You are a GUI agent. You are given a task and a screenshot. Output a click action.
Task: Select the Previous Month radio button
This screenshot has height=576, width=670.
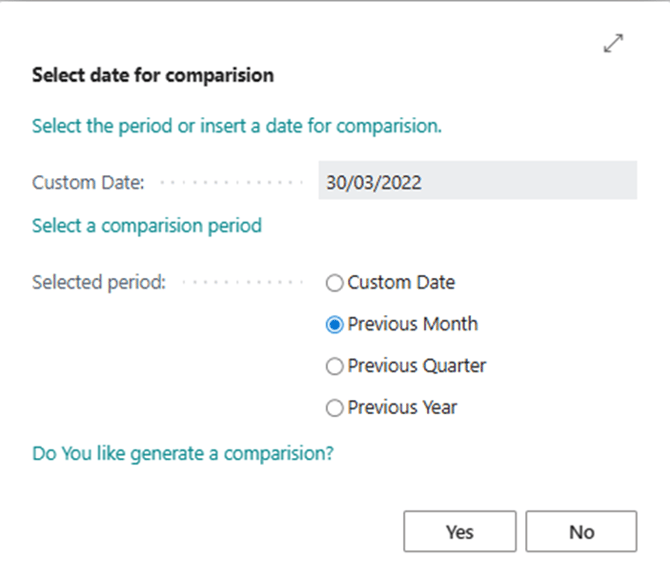pos(335,325)
